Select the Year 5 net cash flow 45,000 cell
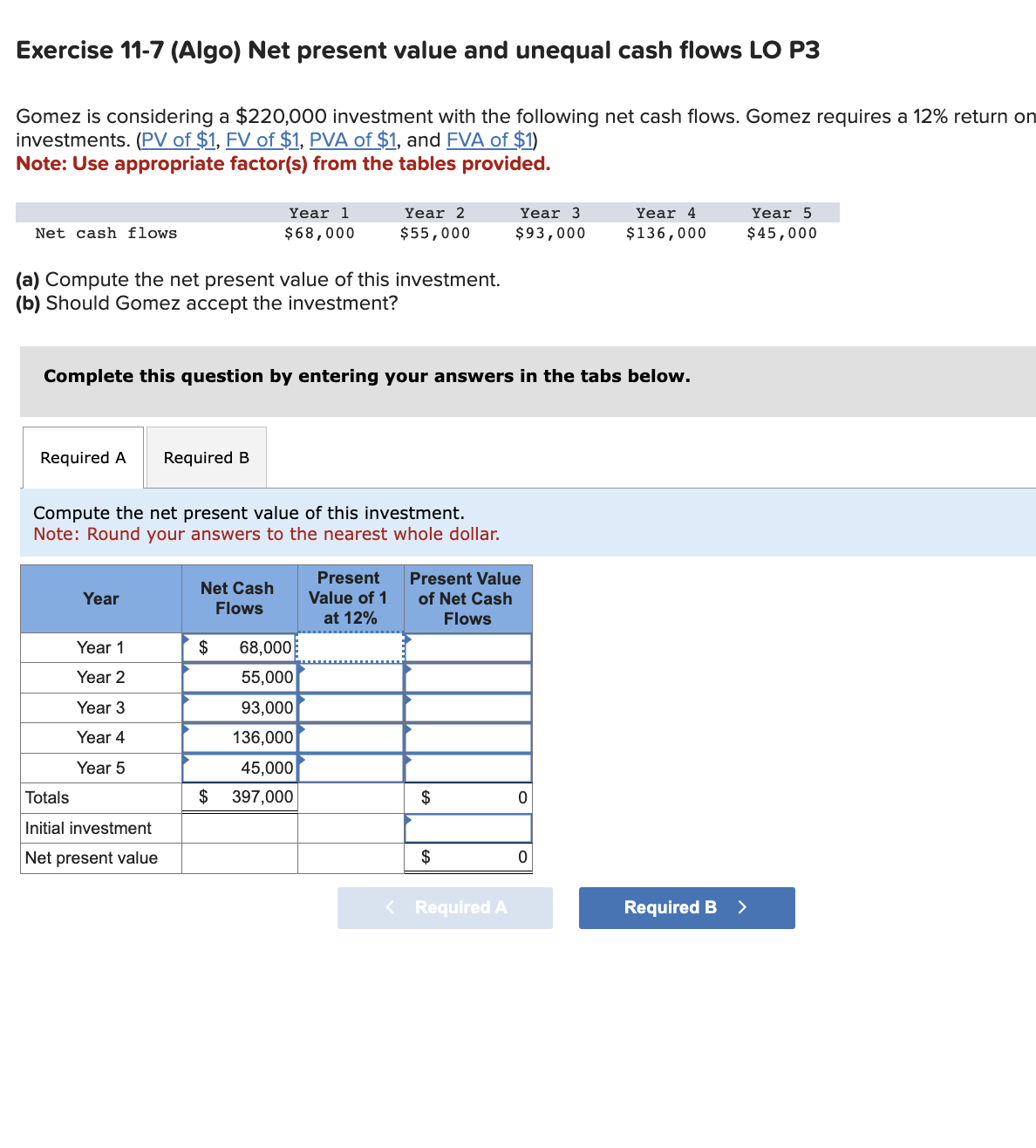Viewport: 1036px width, 1148px height. click(240, 768)
